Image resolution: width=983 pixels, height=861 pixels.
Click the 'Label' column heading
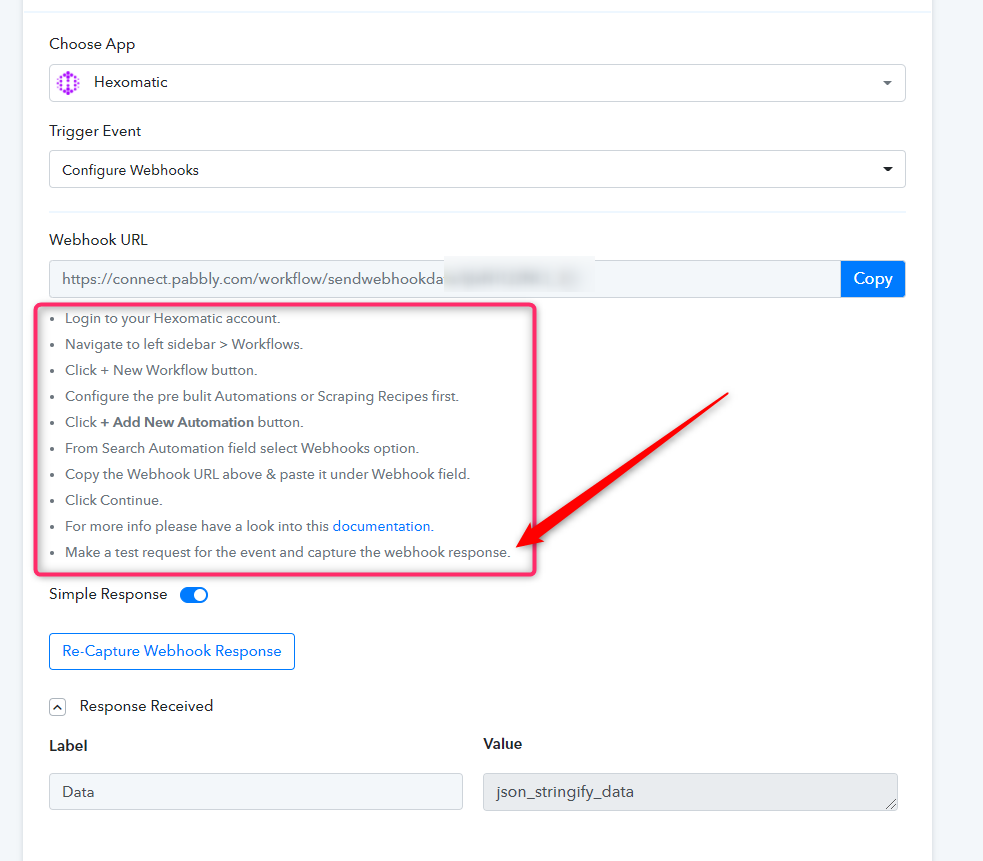click(68, 746)
